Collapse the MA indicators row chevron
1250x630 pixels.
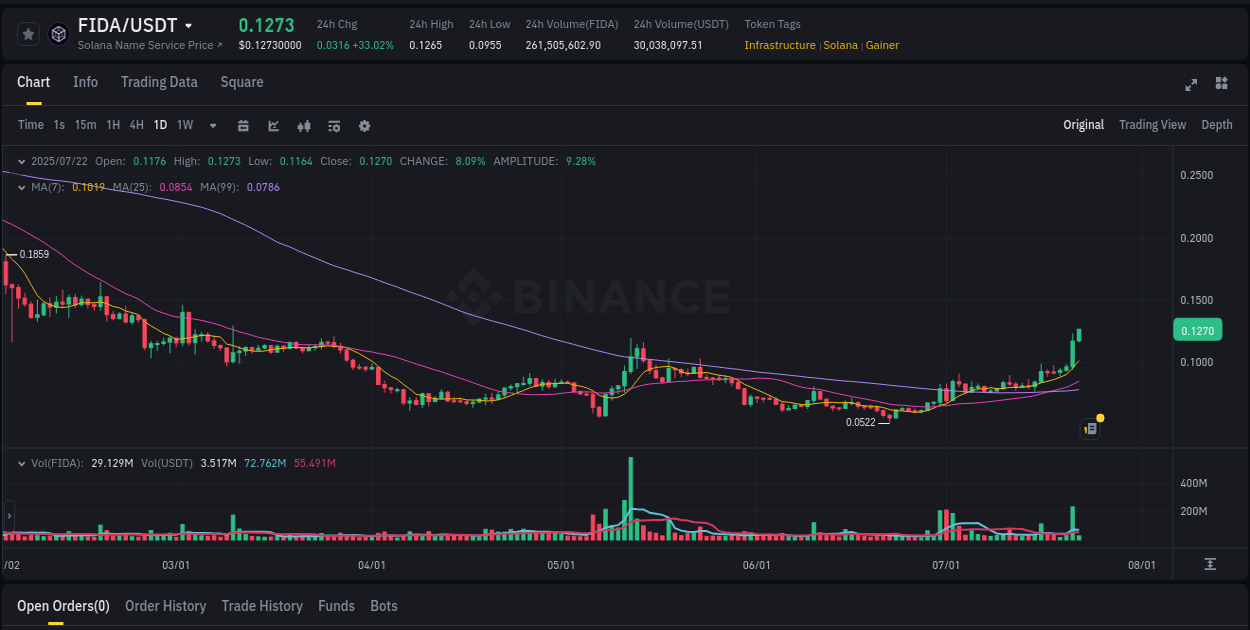pos(20,187)
